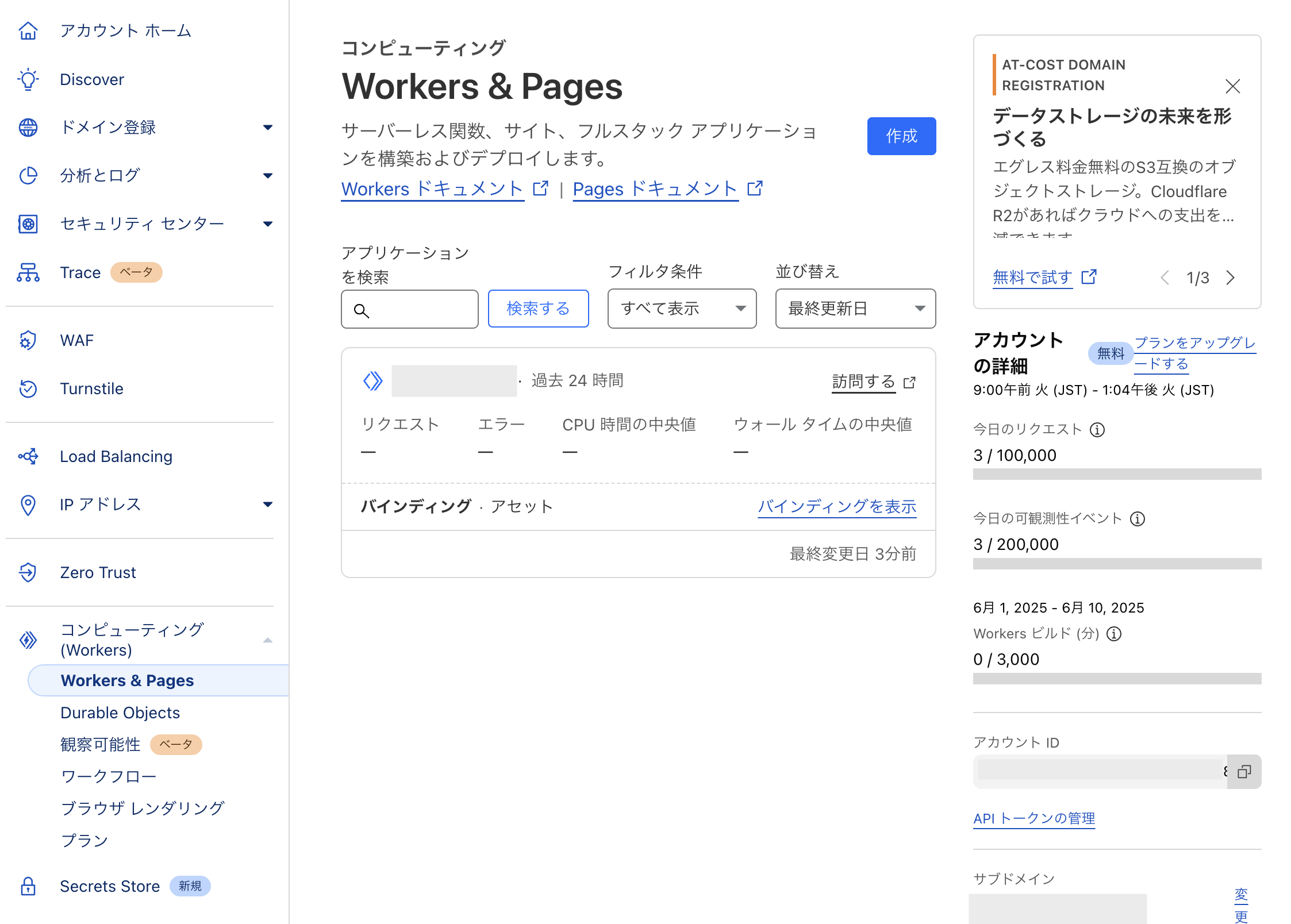Expand the 分析とログ submenu arrow
Screen dimensions: 1291x924
coord(267,175)
